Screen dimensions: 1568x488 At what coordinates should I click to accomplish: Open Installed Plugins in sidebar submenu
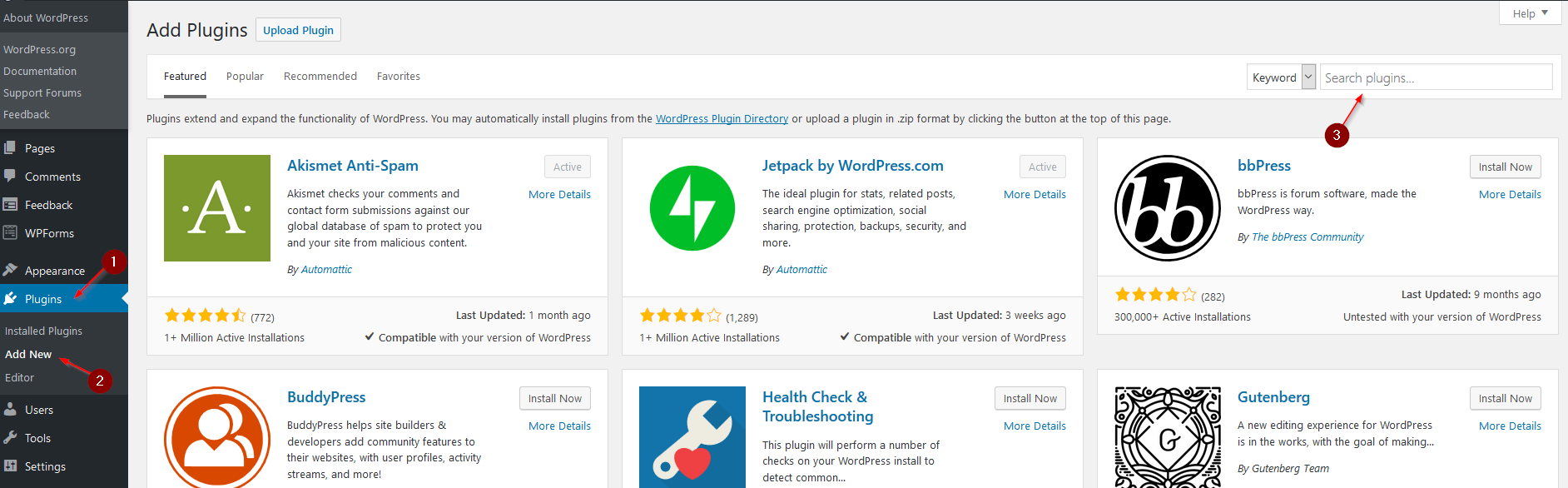[x=43, y=331]
